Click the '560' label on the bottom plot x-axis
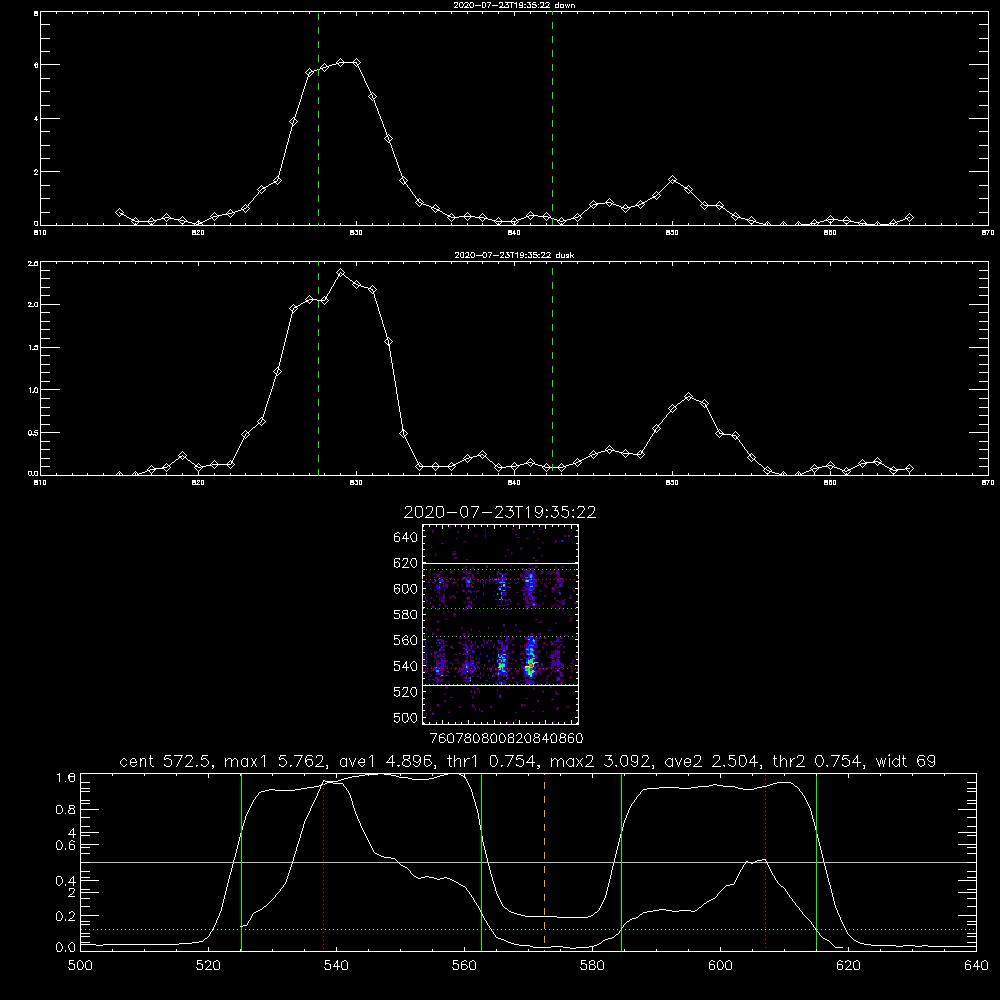 pos(464,966)
